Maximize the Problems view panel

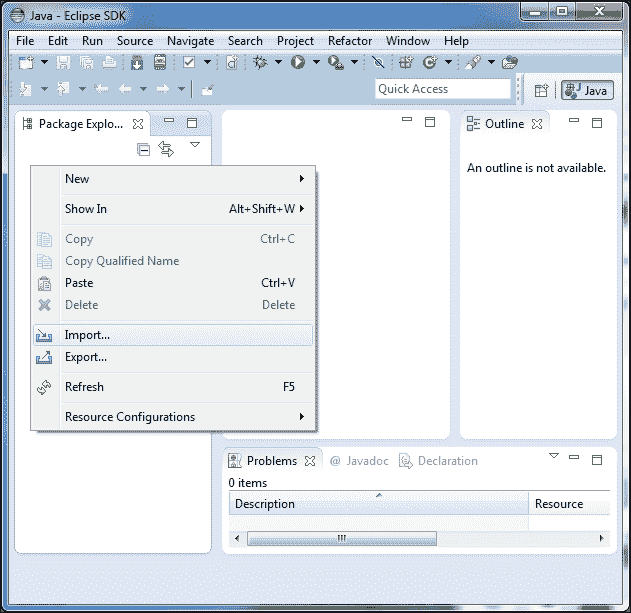(597, 460)
